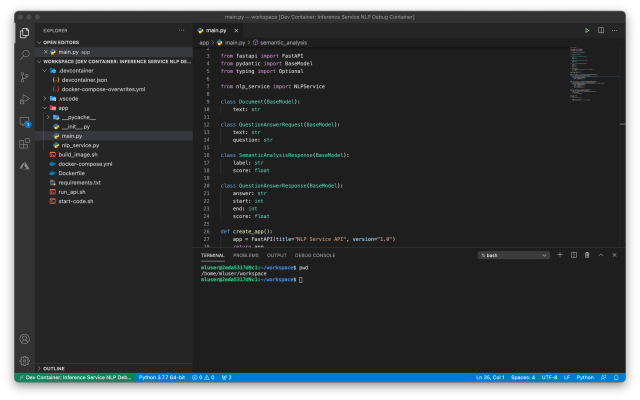The height and width of the screenshot is (400, 640).
Task: Open start-code.sh file
Action: point(76,202)
